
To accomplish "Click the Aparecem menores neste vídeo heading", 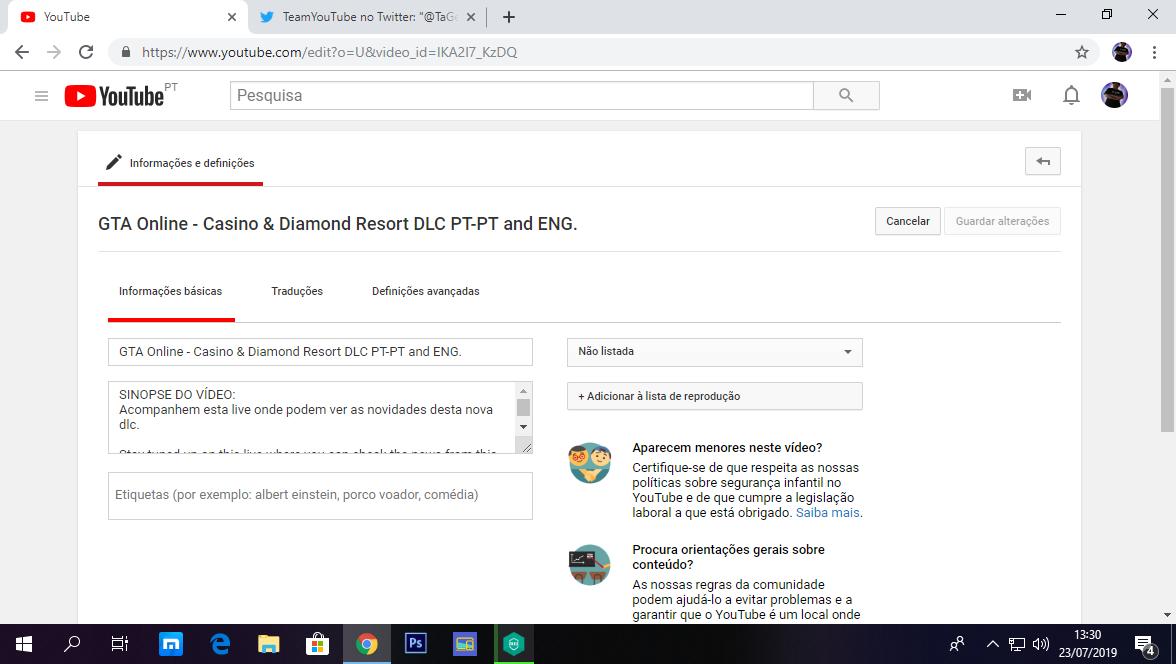I will [x=727, y=448].
